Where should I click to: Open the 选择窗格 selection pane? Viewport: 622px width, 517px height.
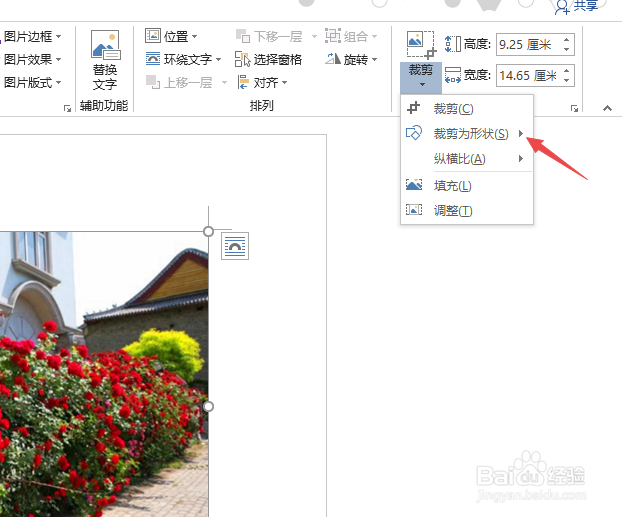point(269,60)
